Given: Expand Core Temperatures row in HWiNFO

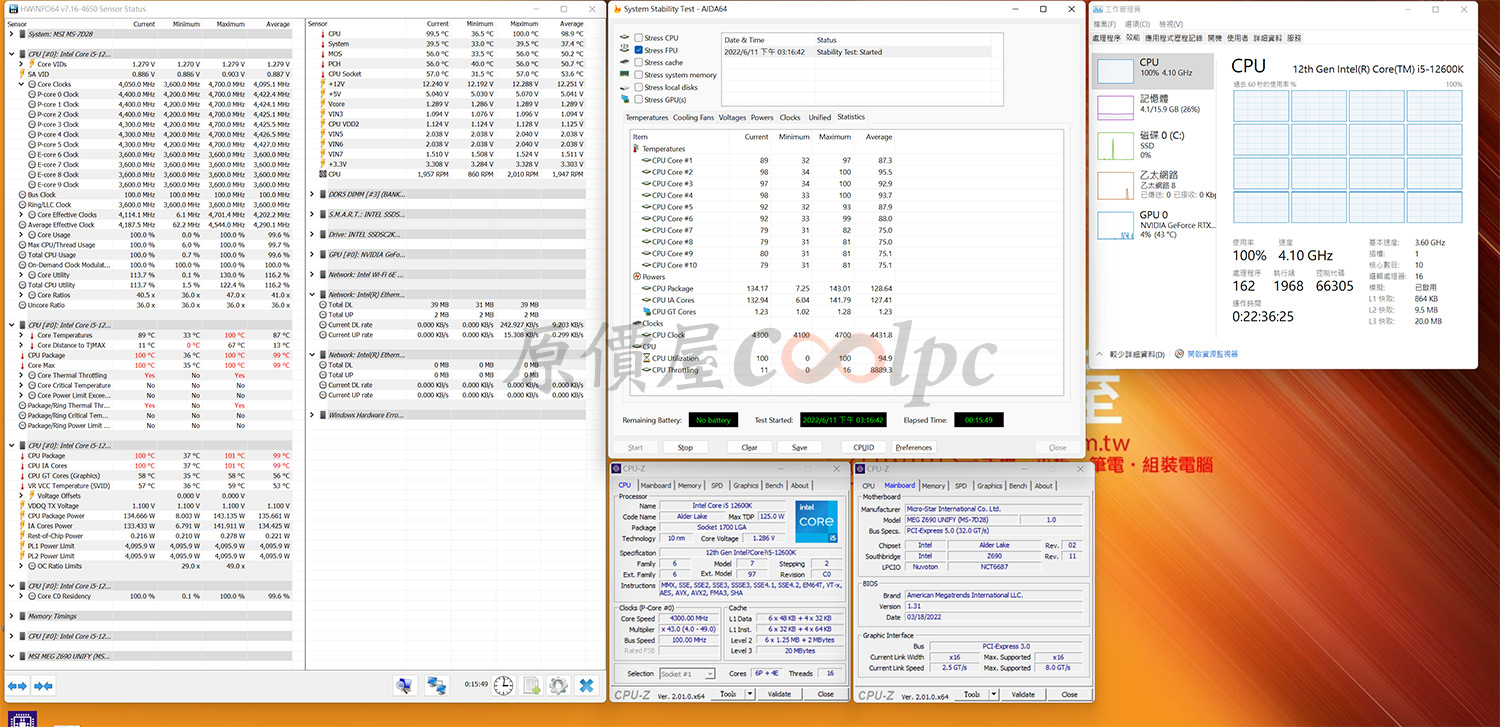Looking at the screenshot, I should [21, 335].
